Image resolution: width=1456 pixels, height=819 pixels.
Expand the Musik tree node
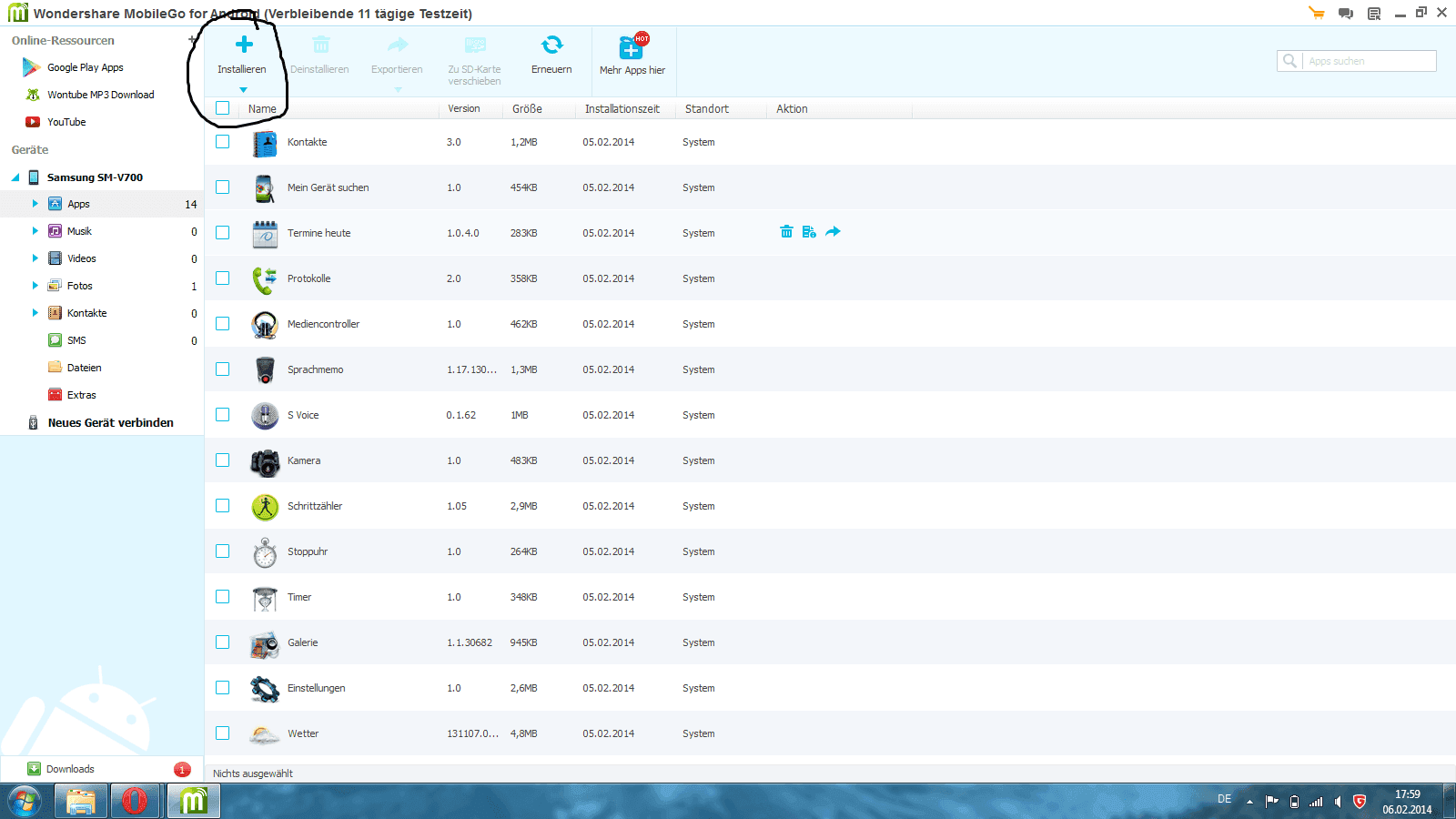tap(35, 231)
